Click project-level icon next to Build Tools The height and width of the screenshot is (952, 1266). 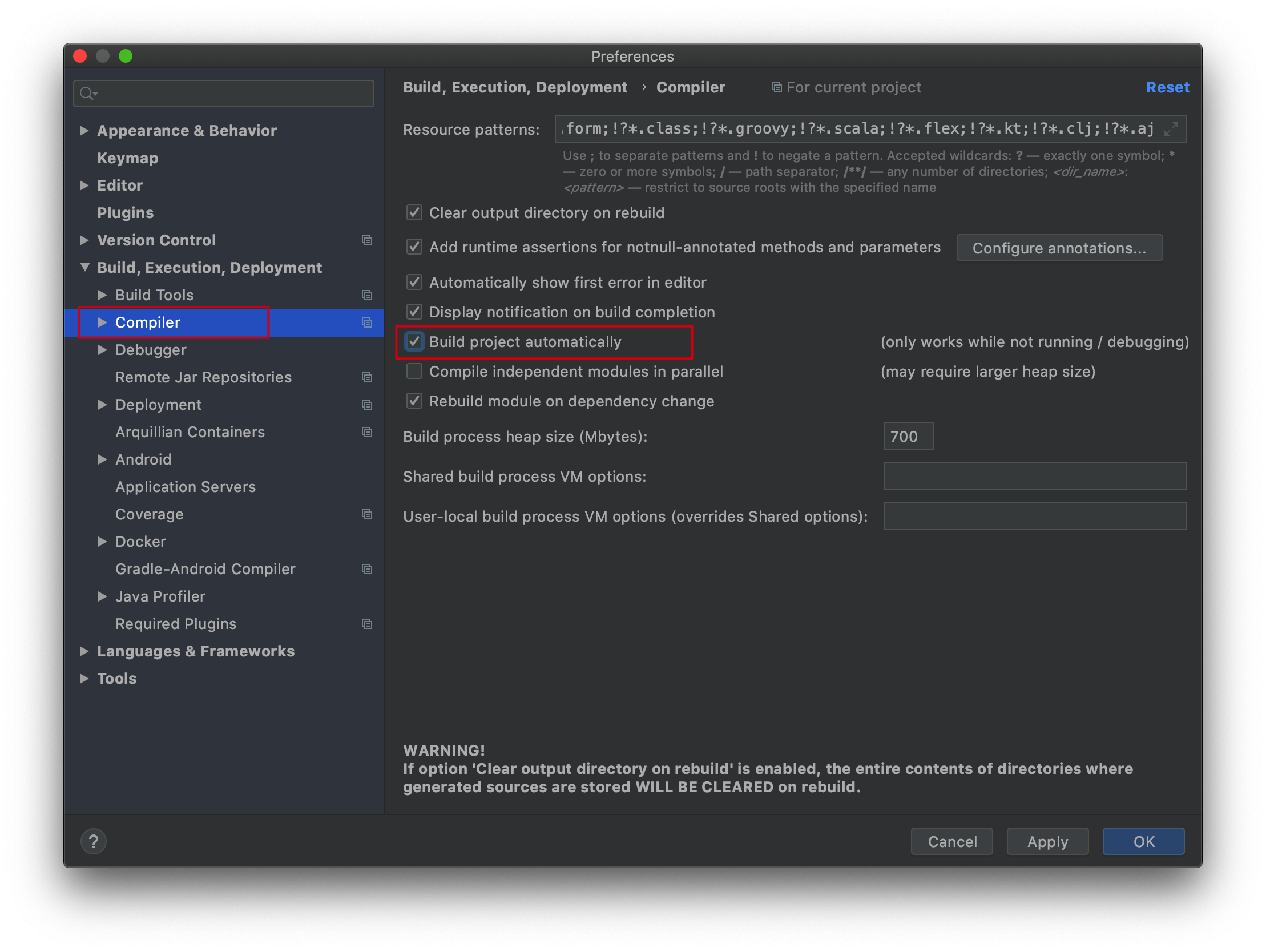click(x=367, y=296)
